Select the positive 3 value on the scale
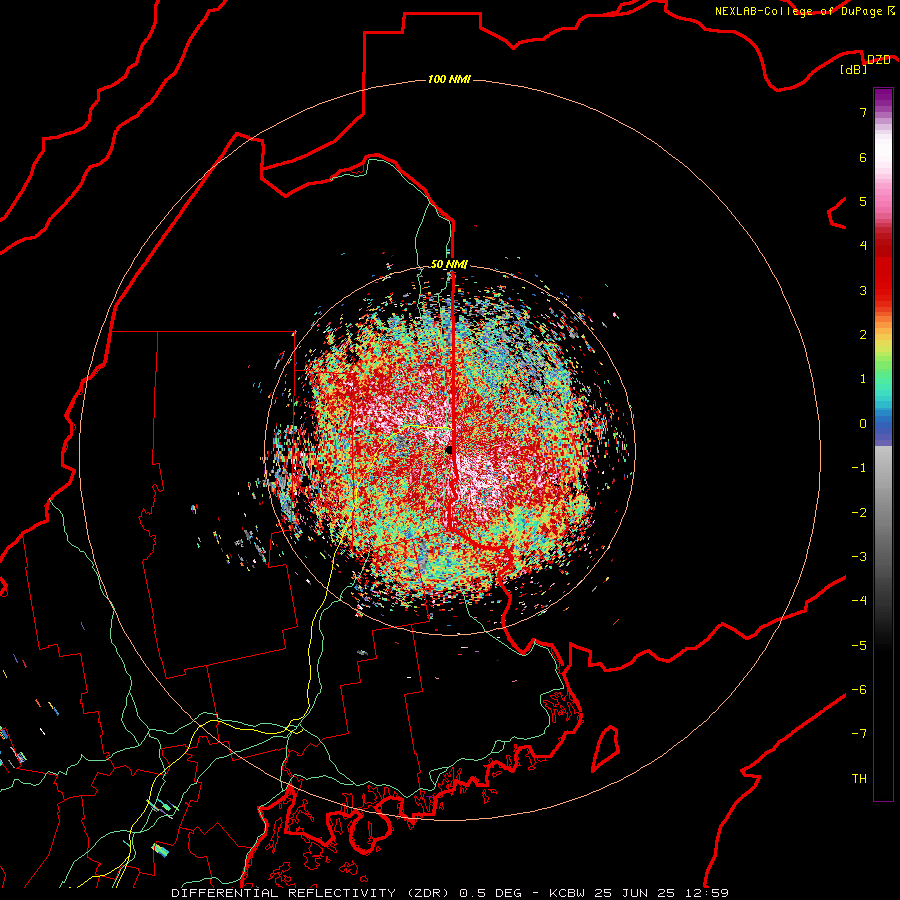Viewport: 900px width, 900px height. pos(863,290)
